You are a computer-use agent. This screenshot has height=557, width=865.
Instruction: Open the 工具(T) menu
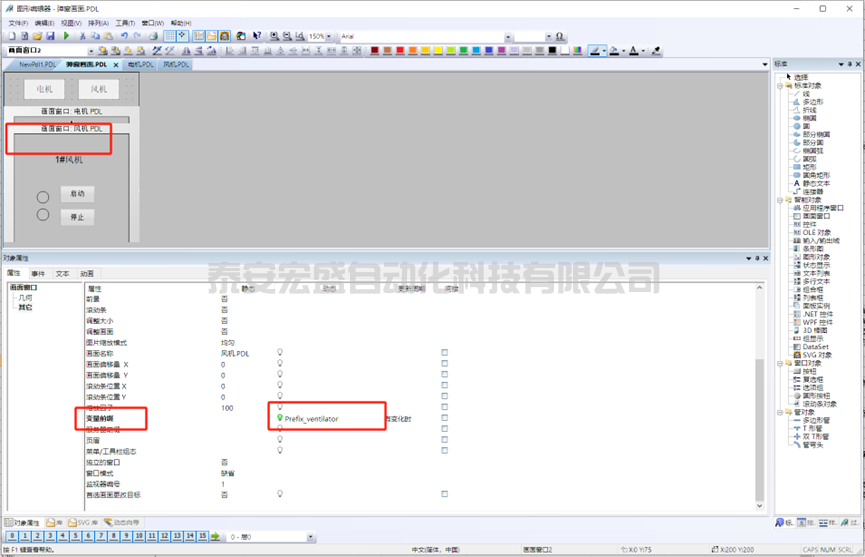pyautogui.click(x=124, y=22)
